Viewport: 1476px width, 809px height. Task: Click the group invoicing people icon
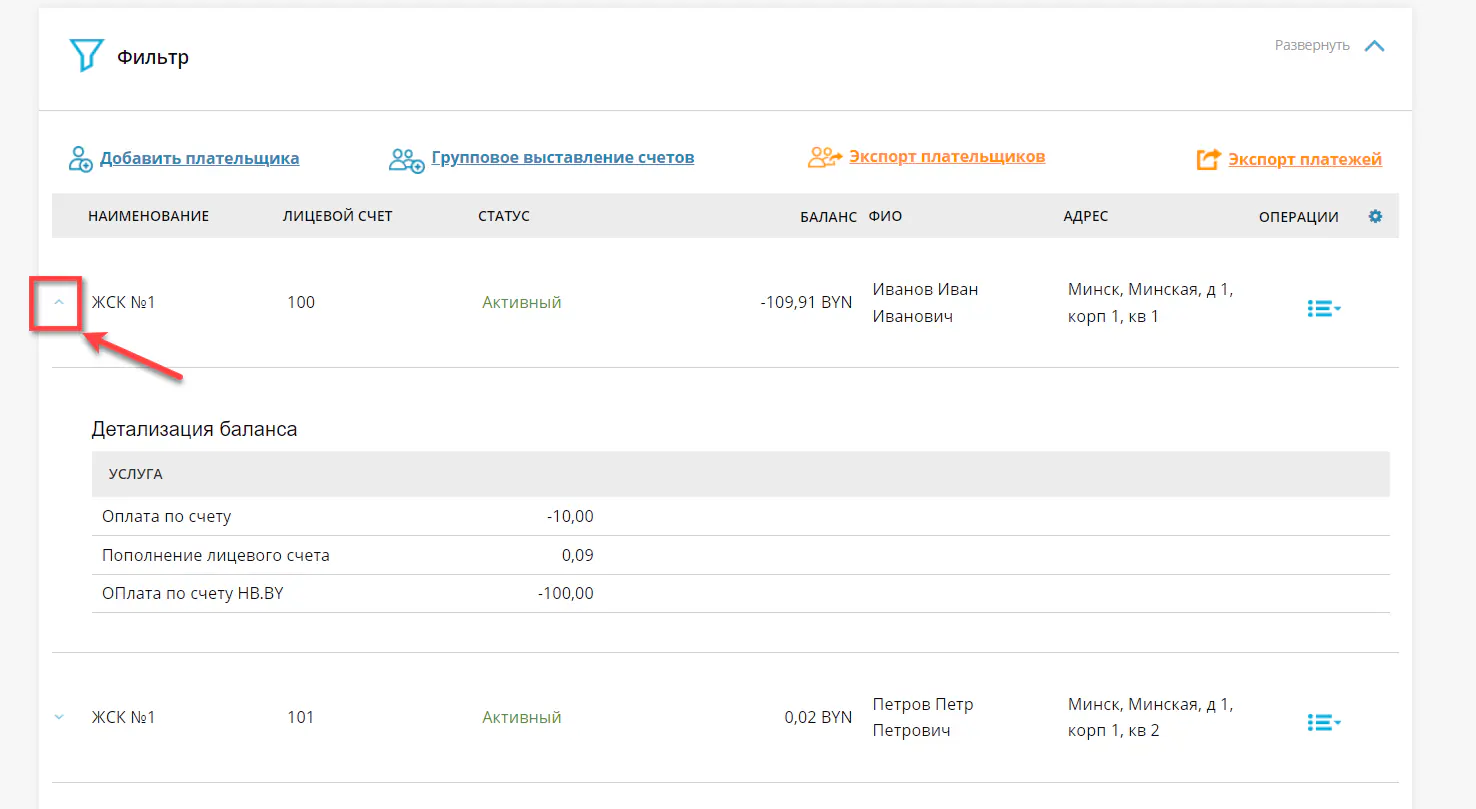406,159
